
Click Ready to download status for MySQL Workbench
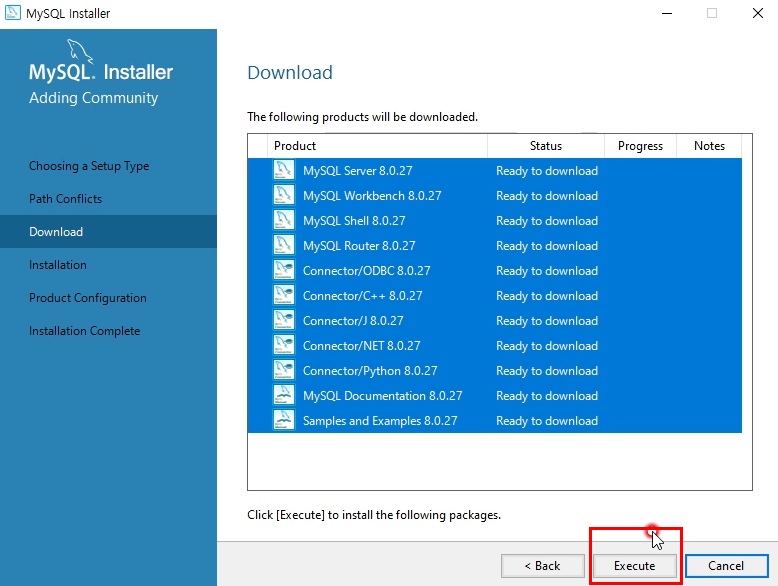coord(547,195)
